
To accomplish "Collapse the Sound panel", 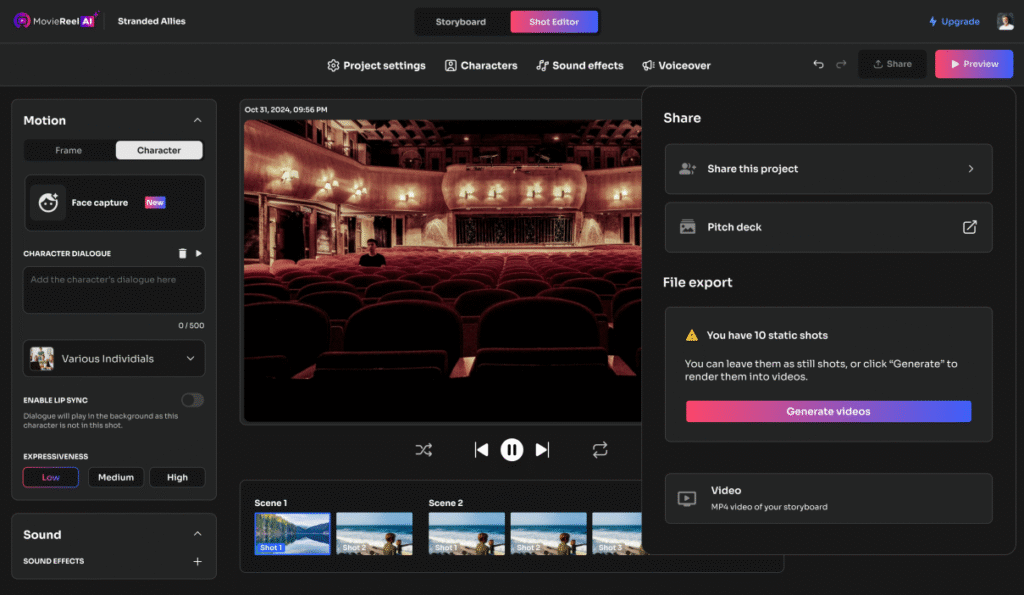I will tap(197, 534).
